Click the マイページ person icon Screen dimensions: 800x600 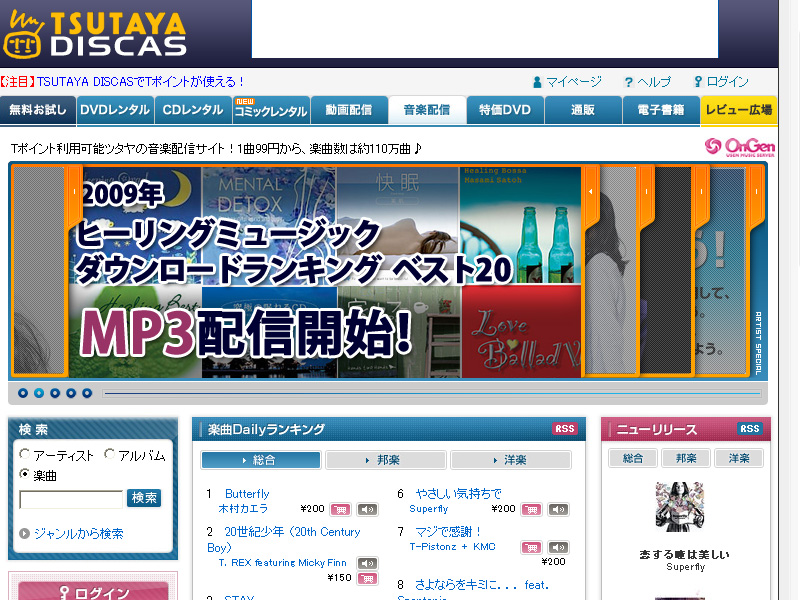point(537,82)
